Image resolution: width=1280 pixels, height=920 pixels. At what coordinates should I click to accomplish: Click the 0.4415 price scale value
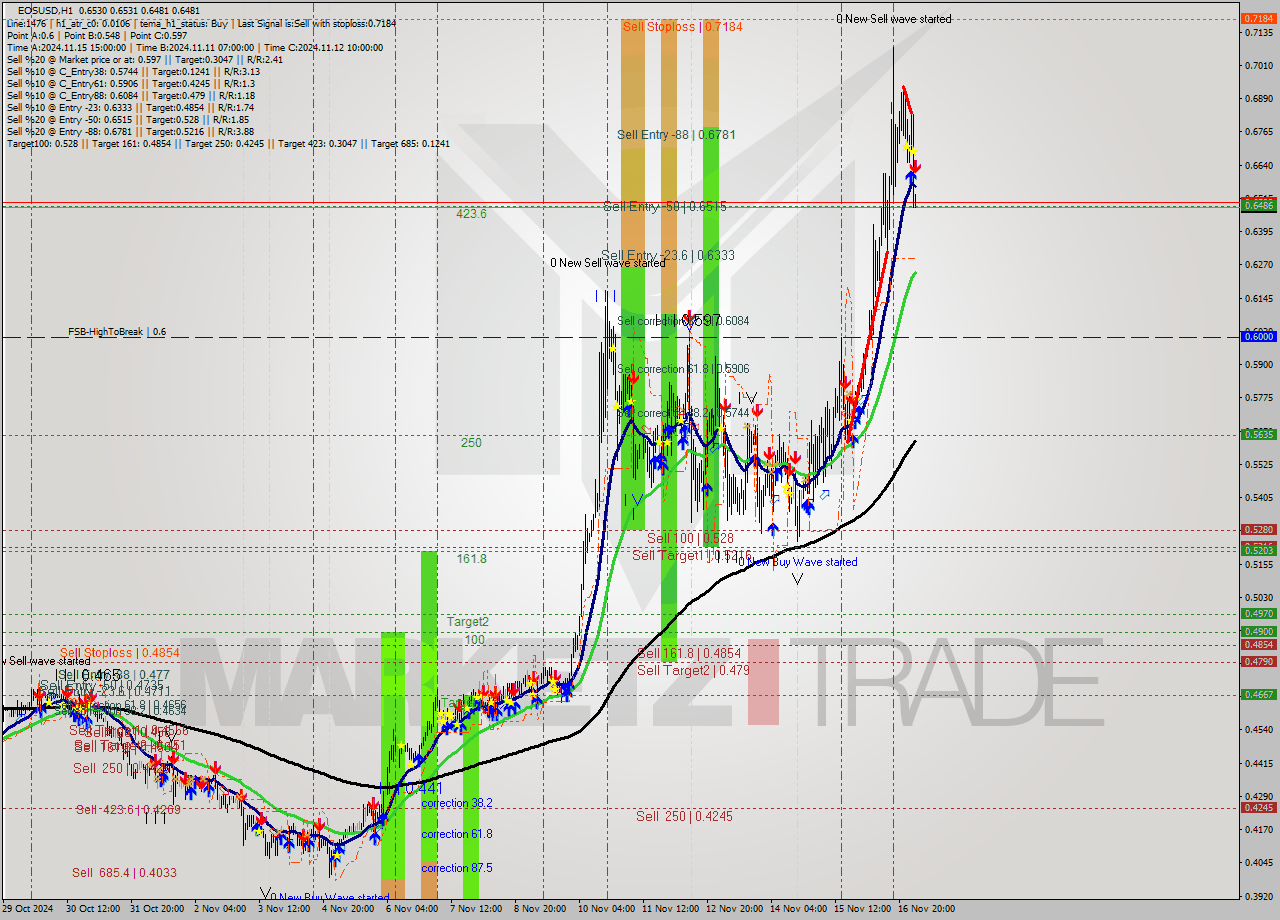coord(1258,764)
